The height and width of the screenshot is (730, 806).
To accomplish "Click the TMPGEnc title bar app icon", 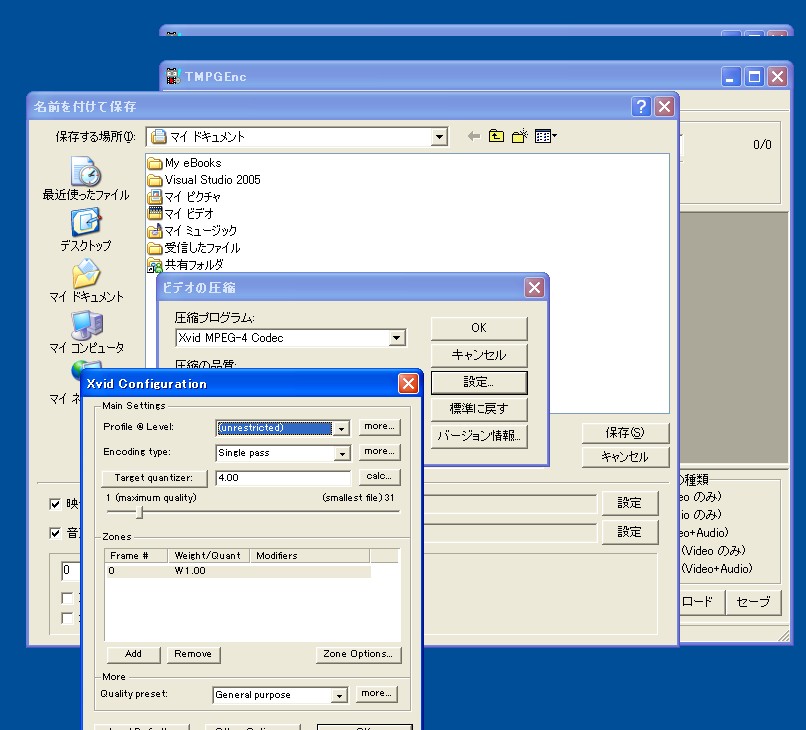I will [173, 76].
